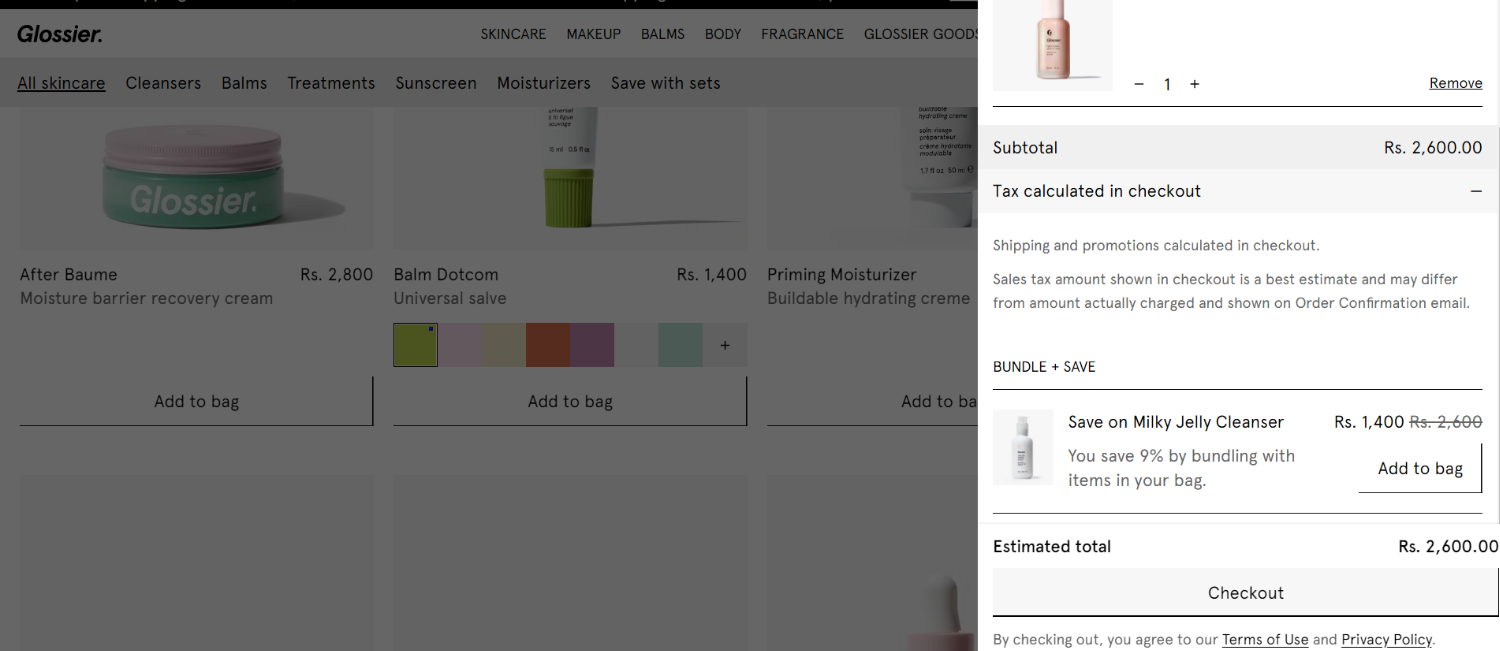Select the Sunscreen category
The width and height of the screenshot is (1500, 651).
pyautogui.click(x=436, y=83)
